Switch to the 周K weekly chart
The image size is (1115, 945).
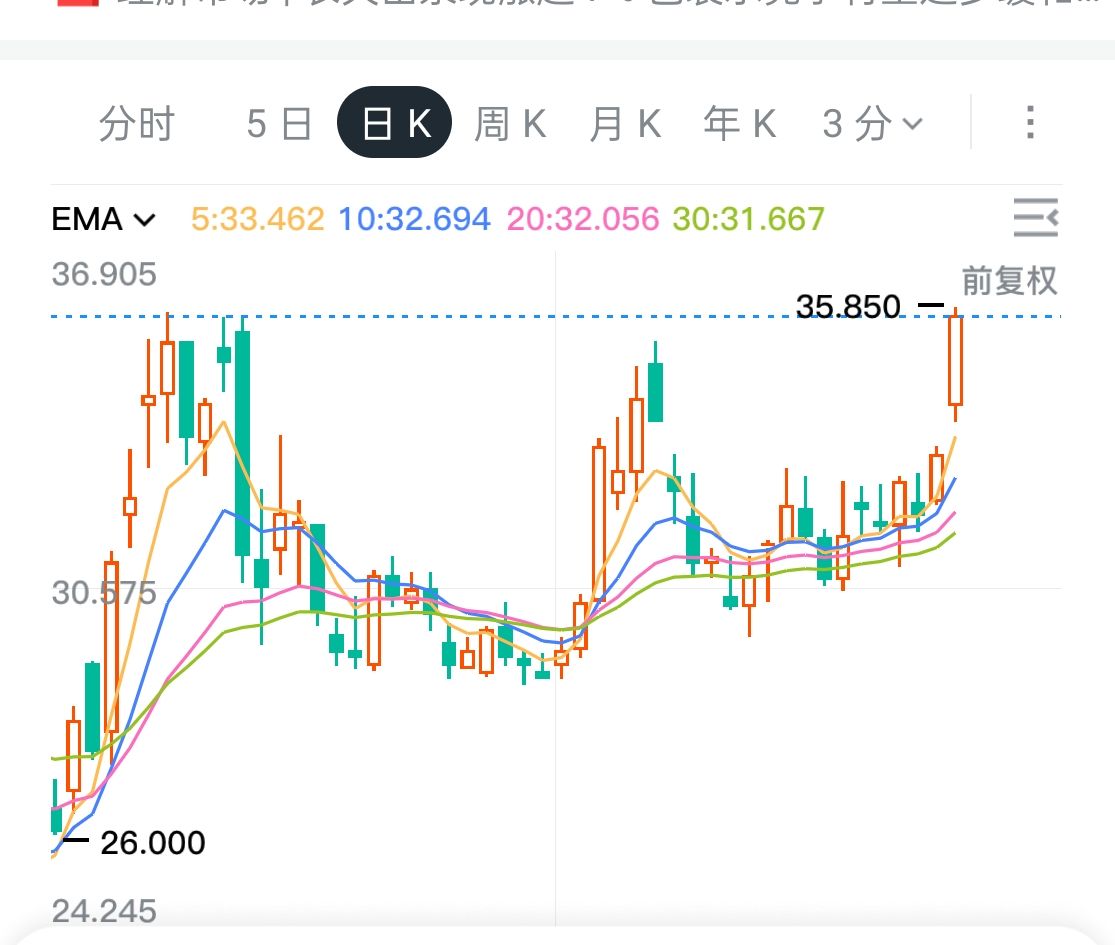[x=510, y=124]
